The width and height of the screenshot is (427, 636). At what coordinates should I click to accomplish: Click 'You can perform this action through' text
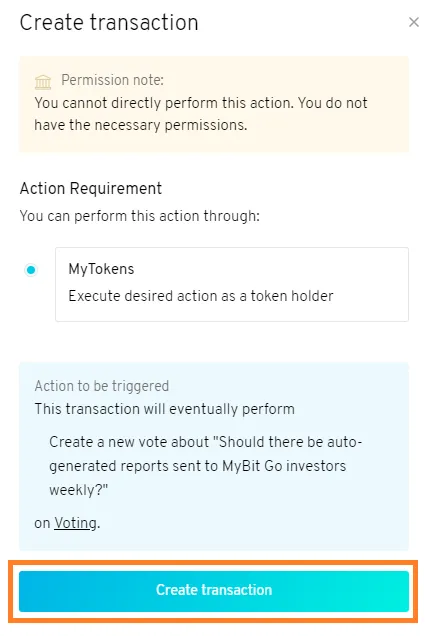pos(139,216)
